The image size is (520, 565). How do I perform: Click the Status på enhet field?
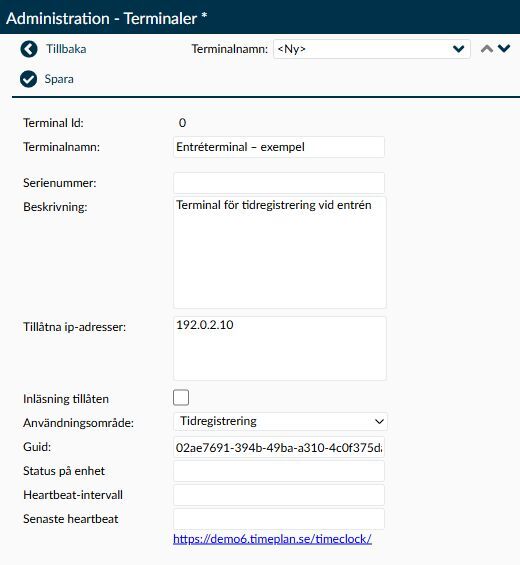click(279, 471)
